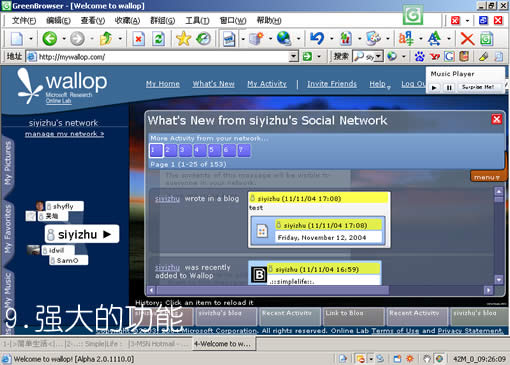The height and width of the screenshot is (365, 510).
Task: Expand the undo dropdown arrow
Action: click(x=331, y=39)
